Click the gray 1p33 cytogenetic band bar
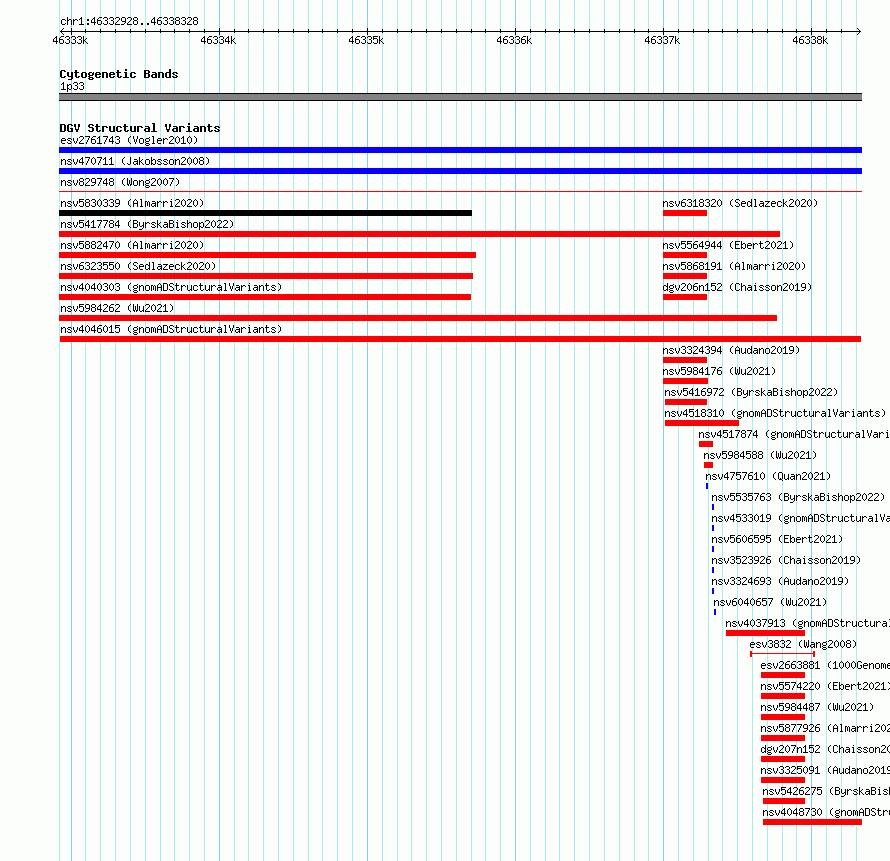The image size is (890, 861). tap(460, 97)
